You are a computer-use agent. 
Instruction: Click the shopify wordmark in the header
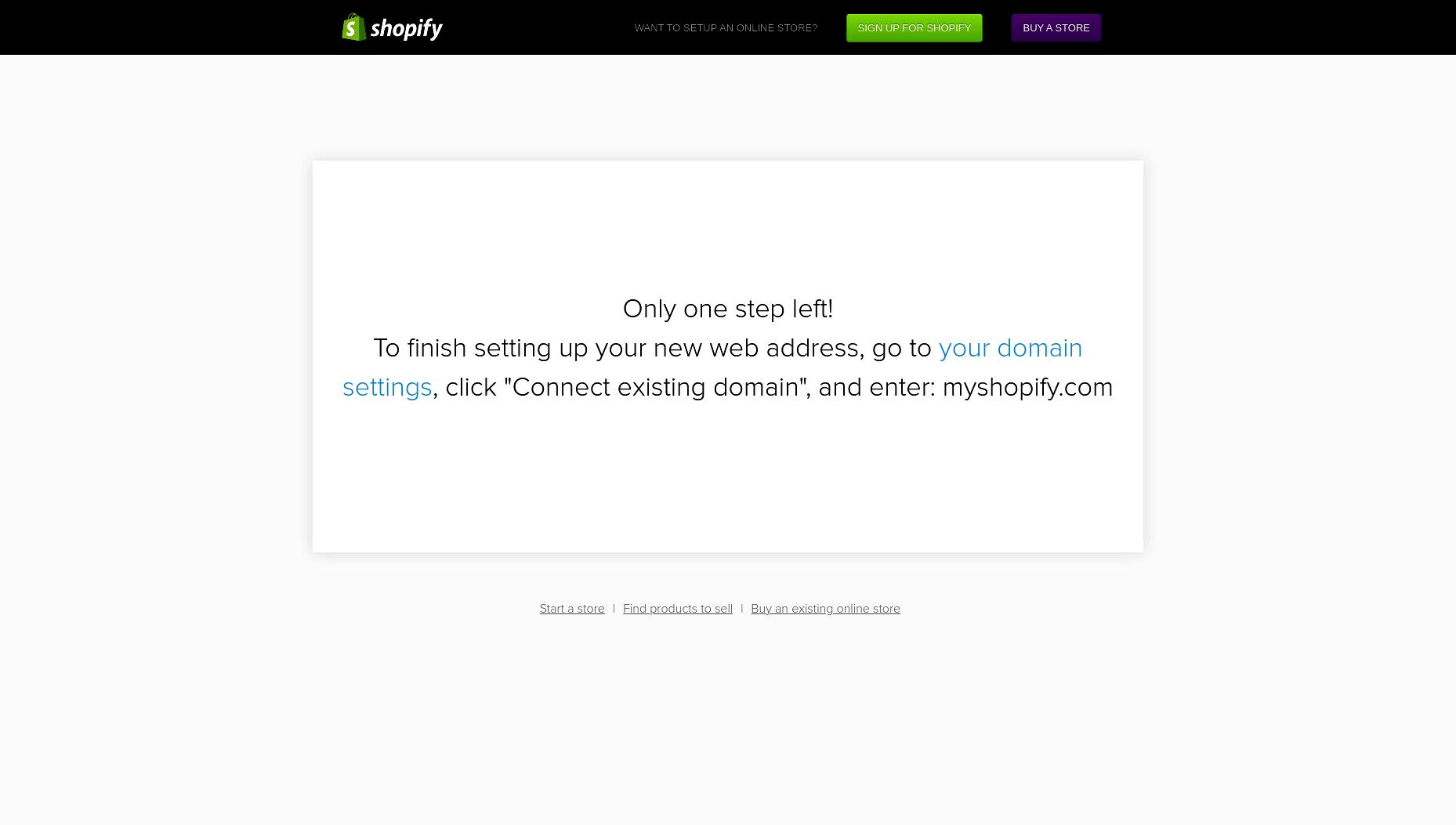click(x=406, y=29)
